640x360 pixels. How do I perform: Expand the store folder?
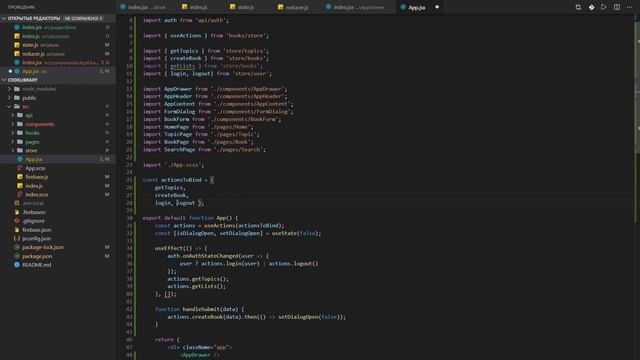coord(13,150)
